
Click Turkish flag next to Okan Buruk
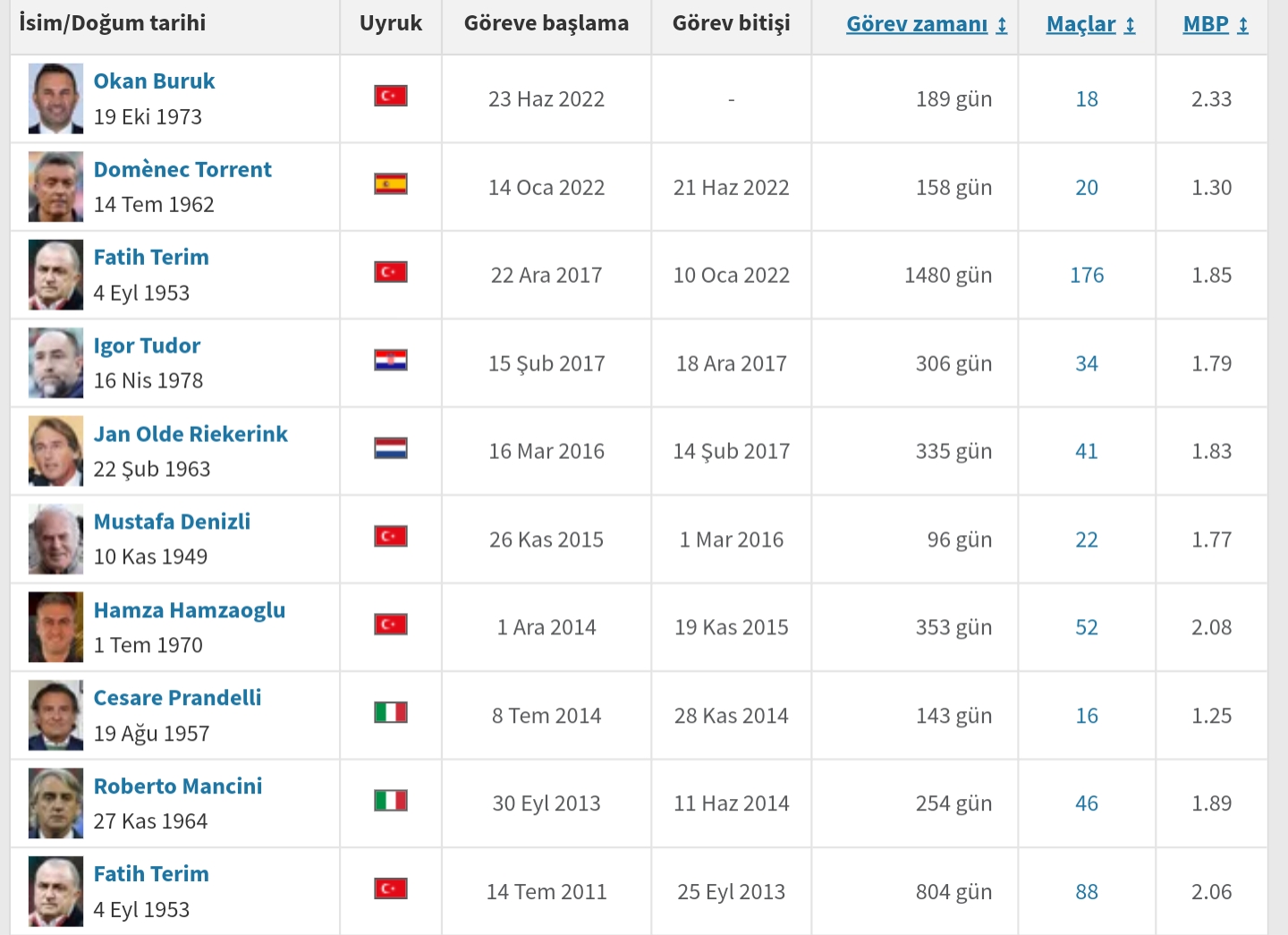tap(391, 96)
